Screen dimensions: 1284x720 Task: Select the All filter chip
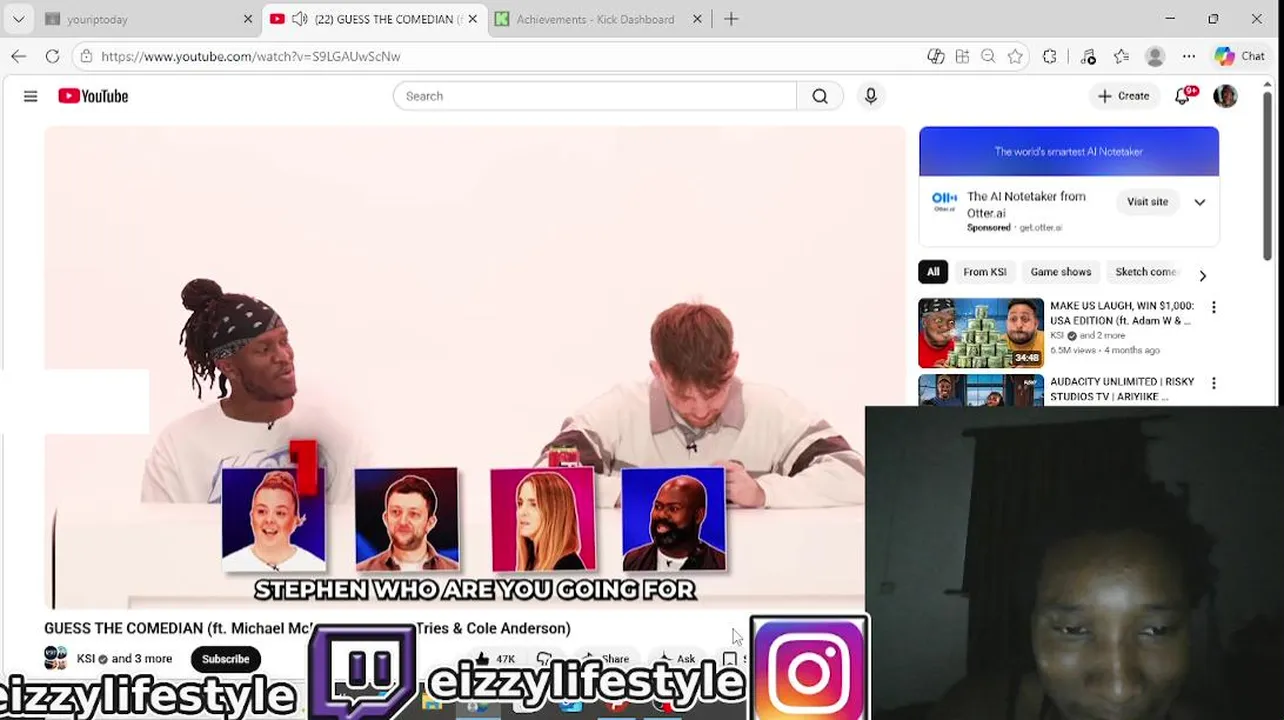coord(933,272)
